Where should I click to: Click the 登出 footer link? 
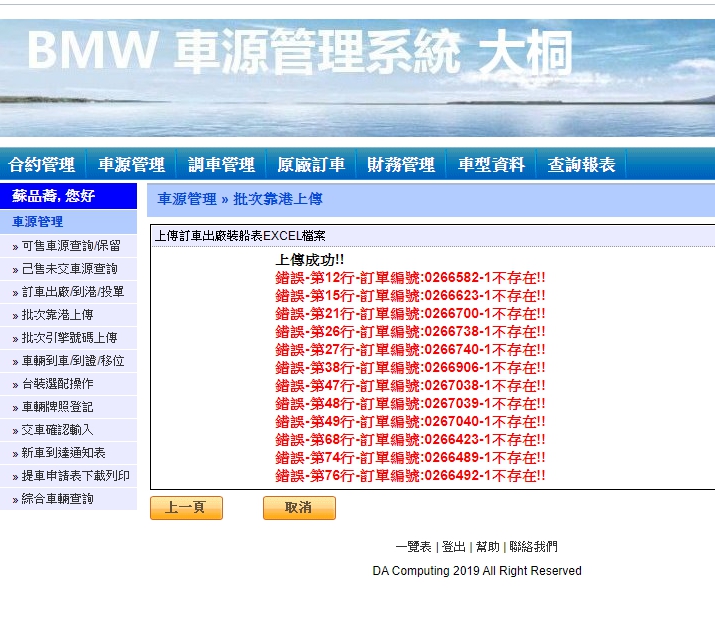[x=454, y=547]
